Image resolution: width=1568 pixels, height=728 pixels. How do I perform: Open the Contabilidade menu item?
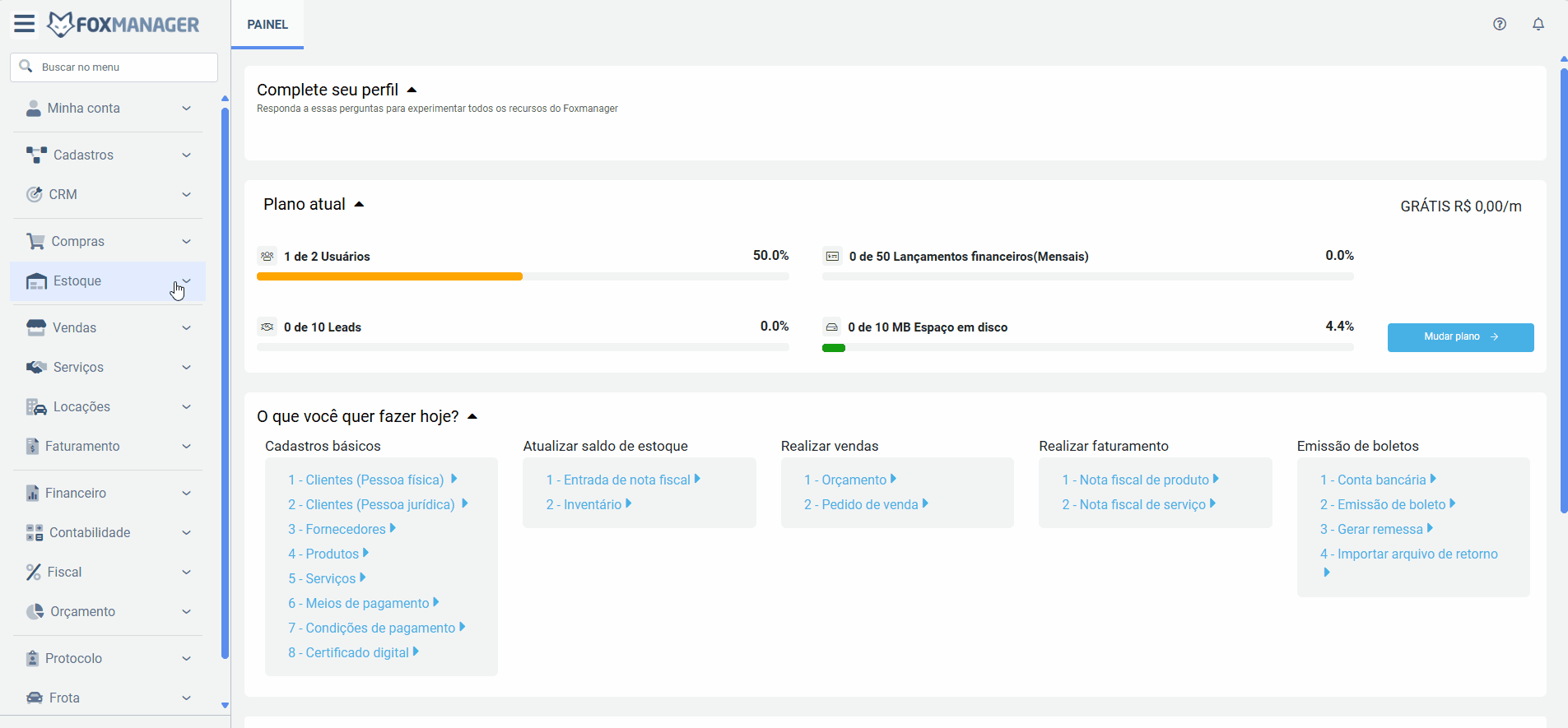tap(108, 532)
